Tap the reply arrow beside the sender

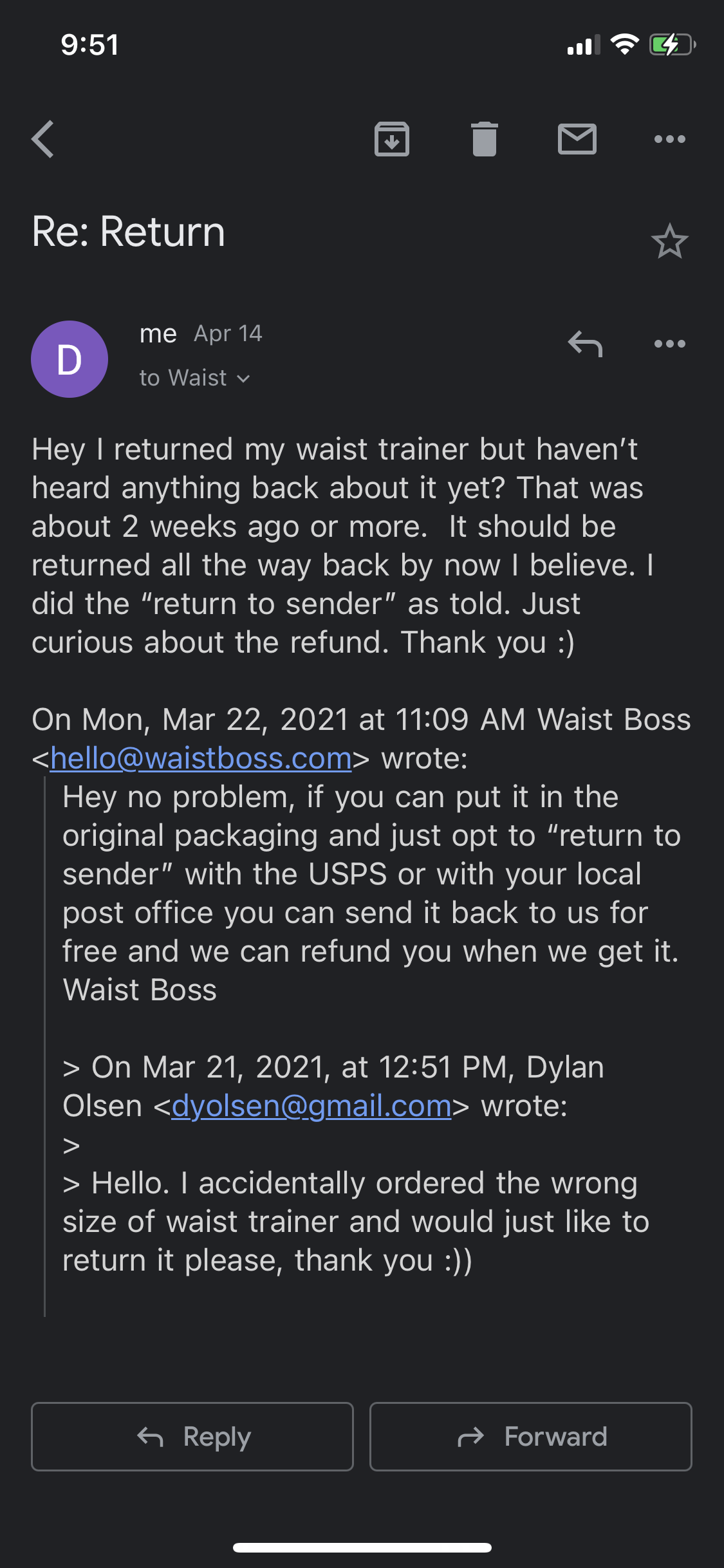585,344
